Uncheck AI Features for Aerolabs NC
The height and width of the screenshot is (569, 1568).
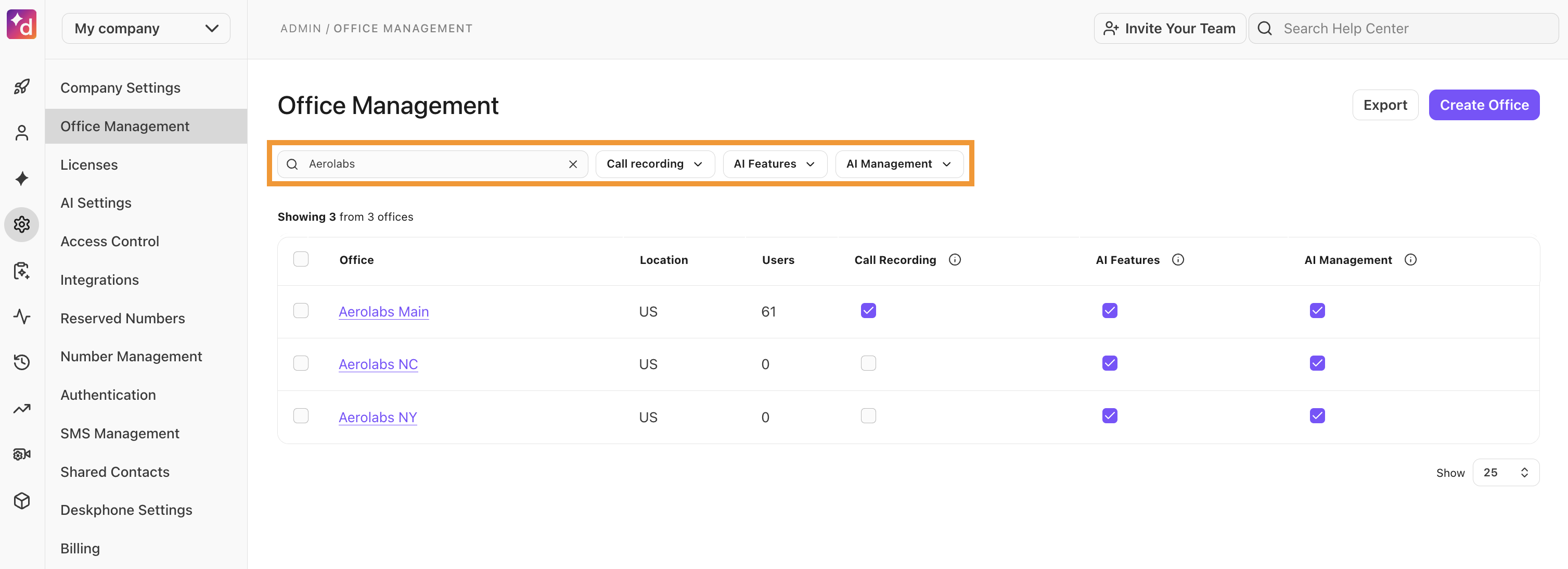coord(1110,363)
